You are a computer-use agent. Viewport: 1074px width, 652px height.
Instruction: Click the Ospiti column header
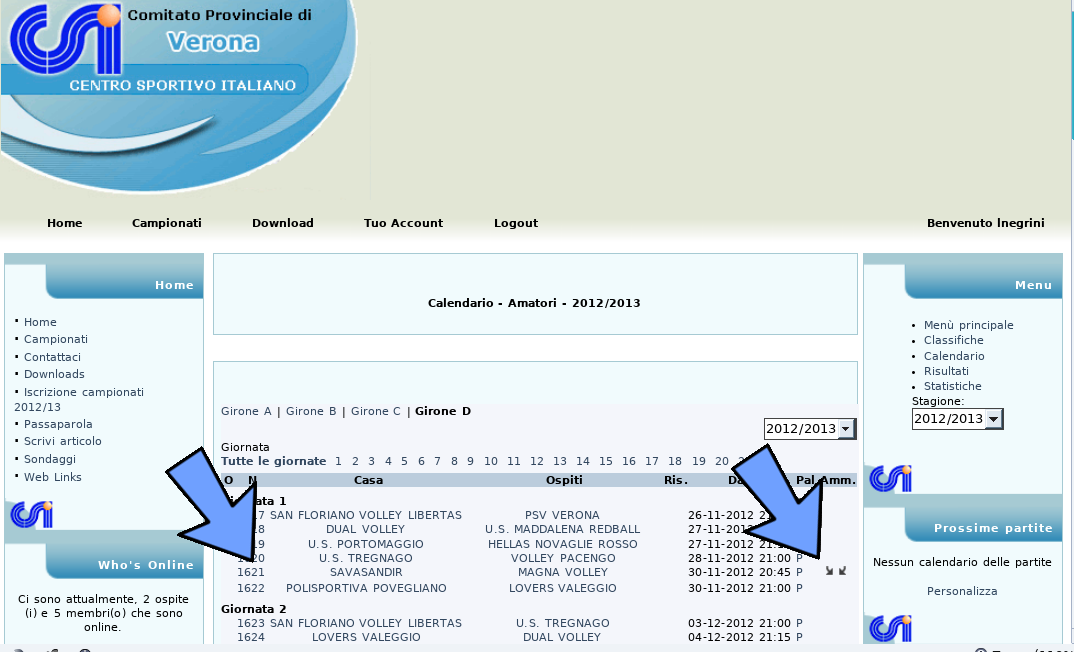pos(564,480)
